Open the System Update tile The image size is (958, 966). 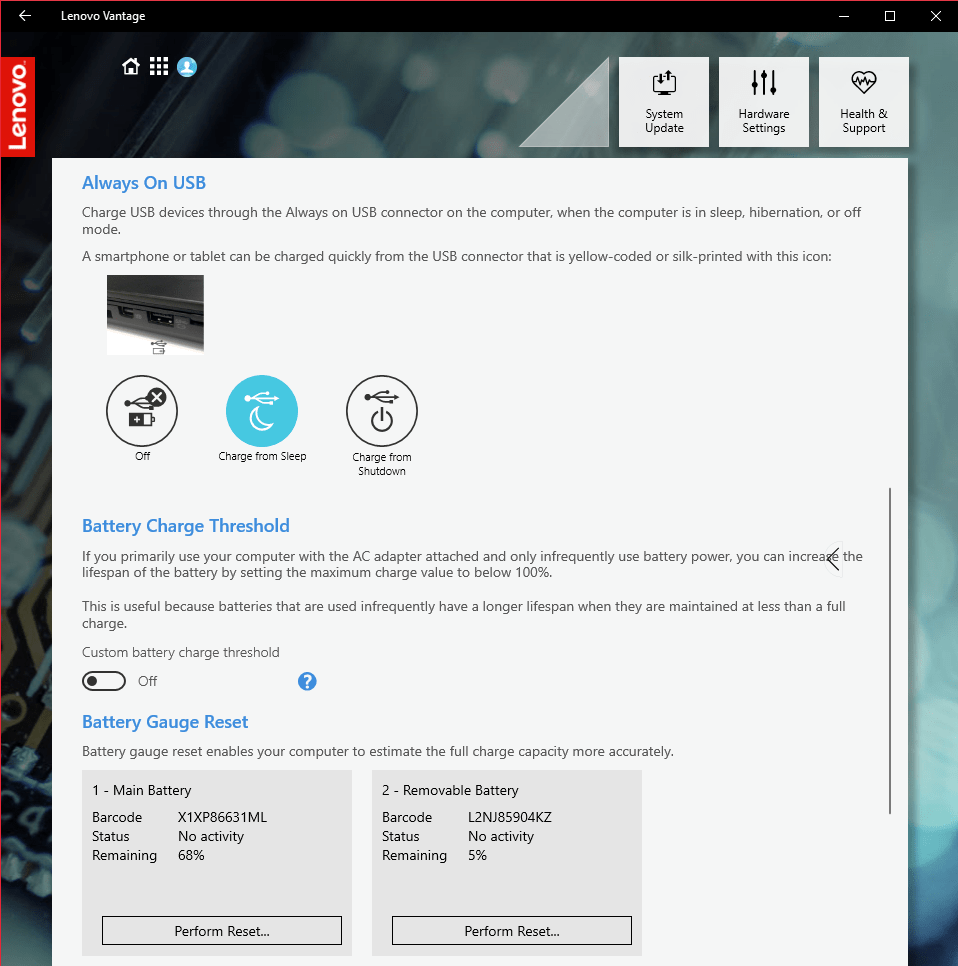664,102
